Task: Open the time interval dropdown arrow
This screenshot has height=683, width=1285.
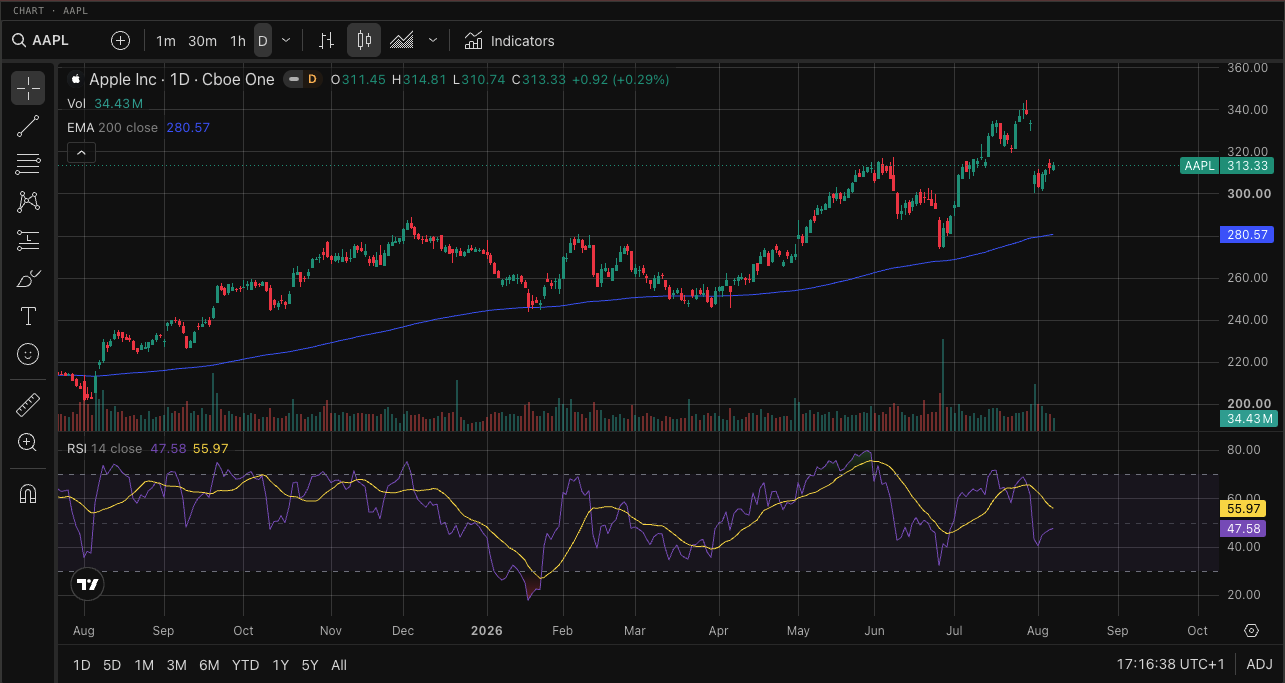Action: (x=286, y=41)
